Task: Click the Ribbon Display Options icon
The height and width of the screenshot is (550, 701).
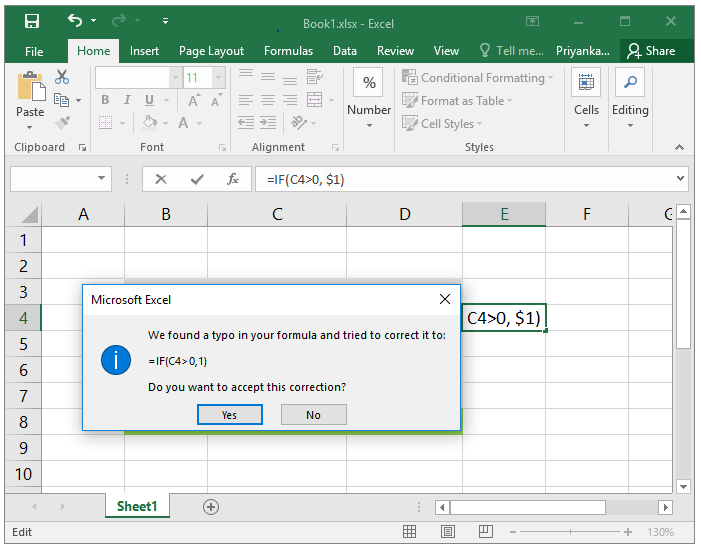Action: click(x=532, y=21)
